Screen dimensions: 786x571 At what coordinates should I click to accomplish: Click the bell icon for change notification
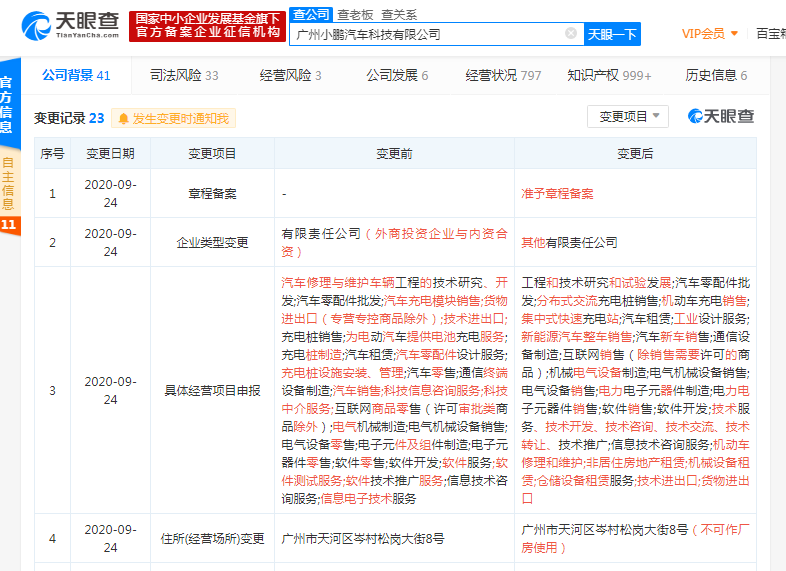[x=123, y=119]
